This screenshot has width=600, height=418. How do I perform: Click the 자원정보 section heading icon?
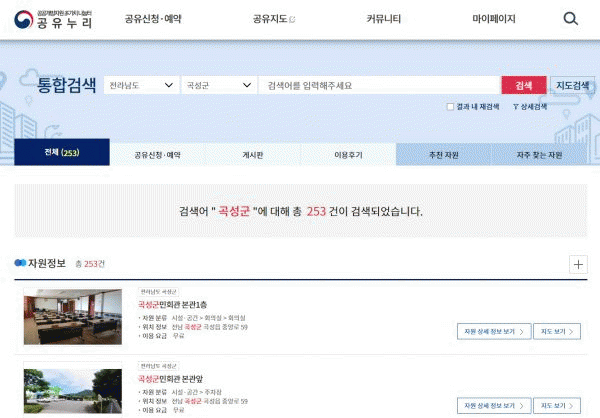[20, 263]
